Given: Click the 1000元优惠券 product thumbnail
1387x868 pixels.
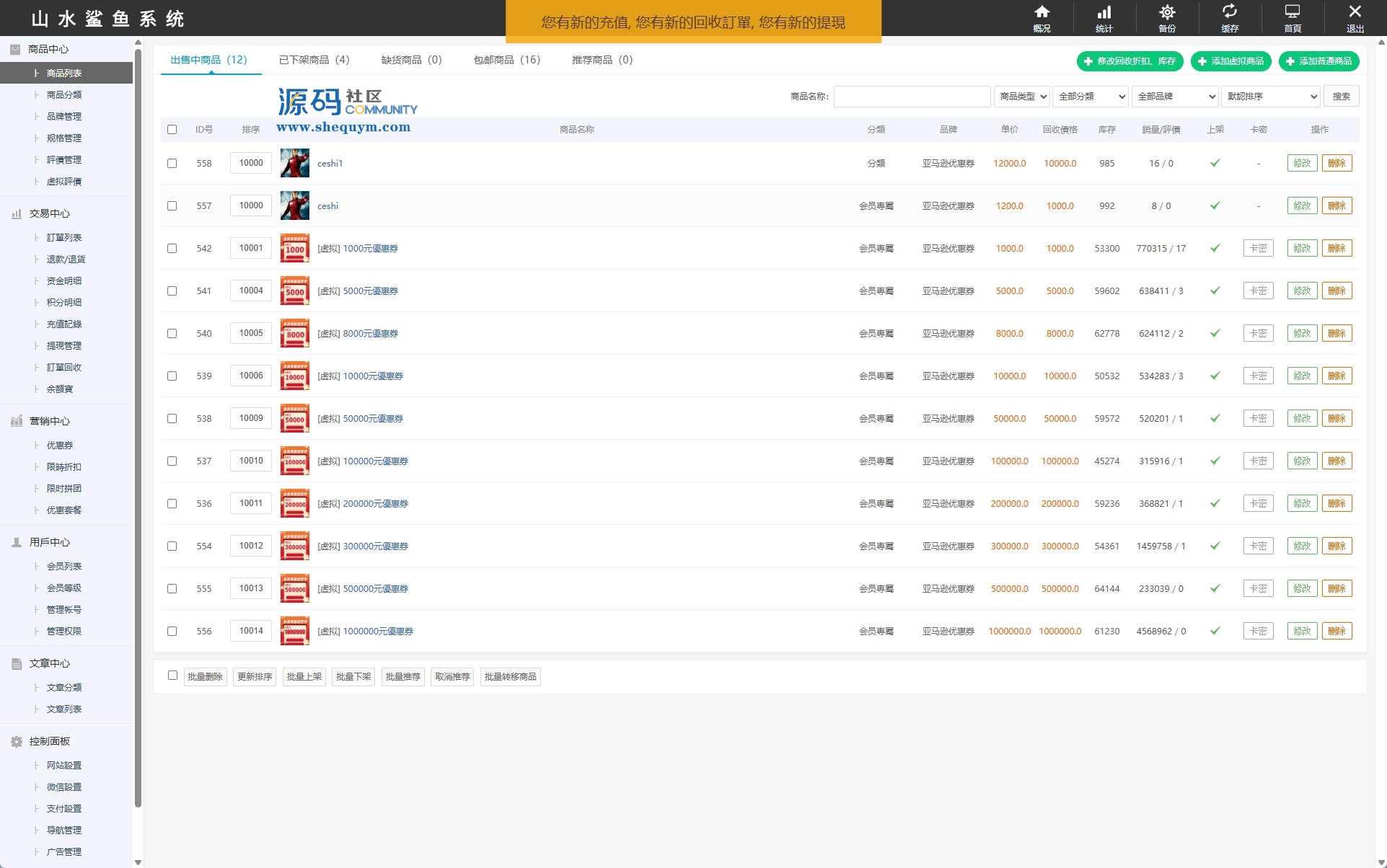Looking at the screenshot, I should click(294, 248).
